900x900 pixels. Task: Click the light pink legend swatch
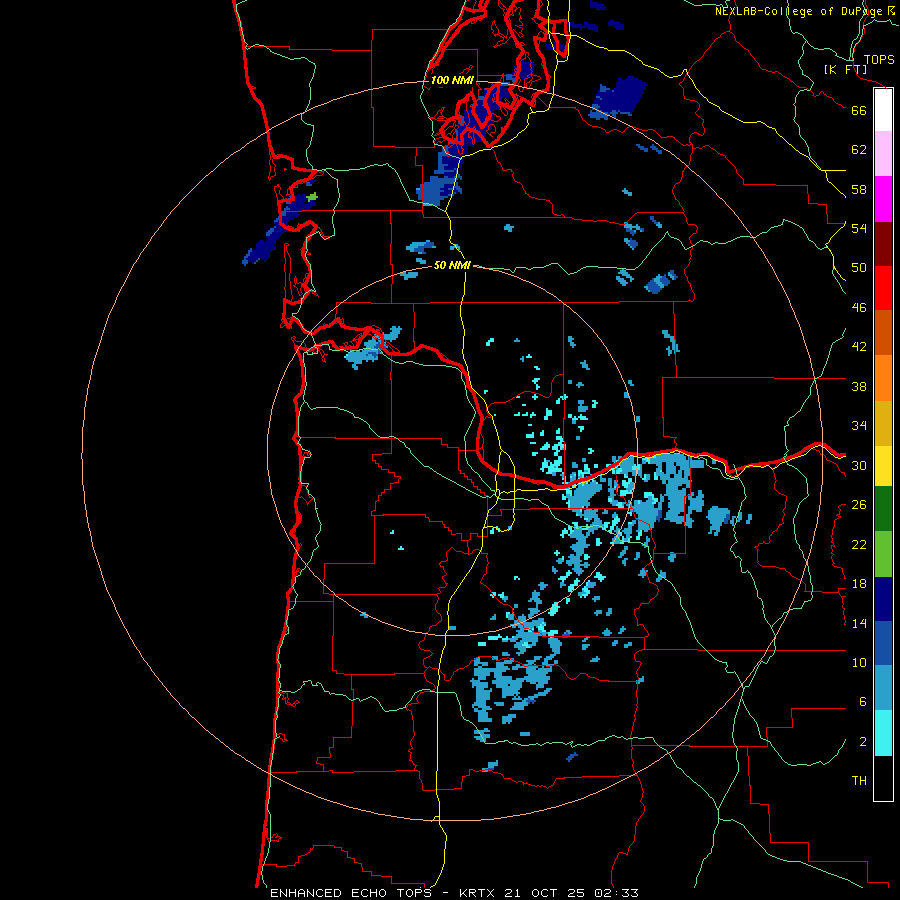pos(883,154)
